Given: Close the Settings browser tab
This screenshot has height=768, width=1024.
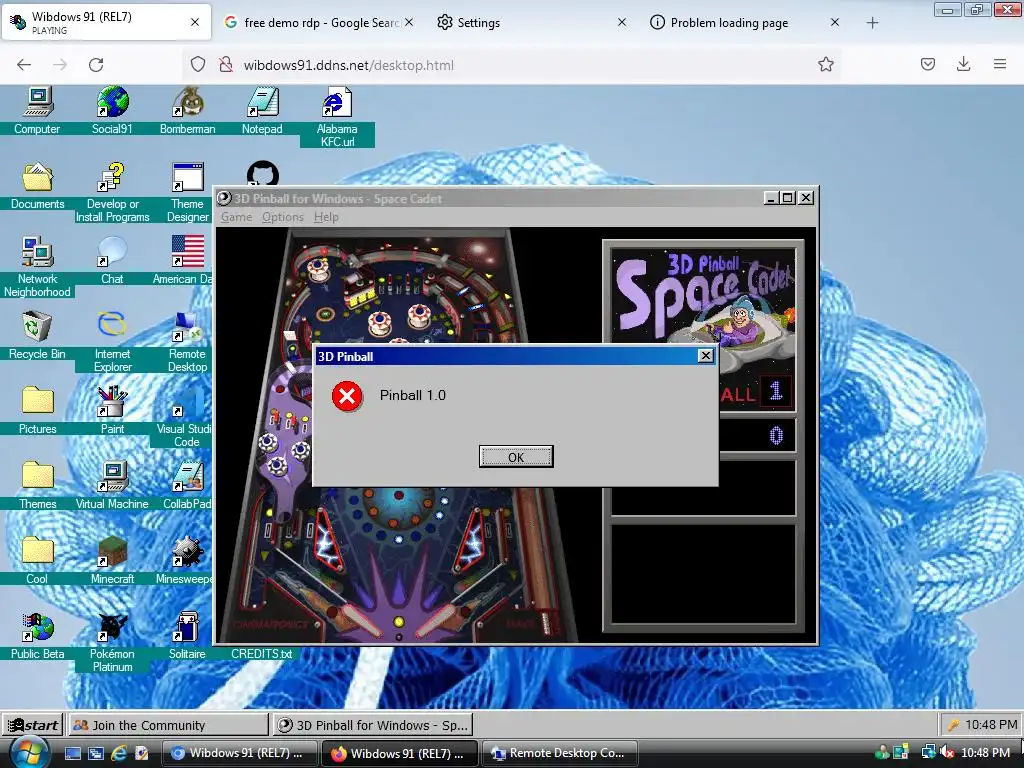Looking at the screenshot, I should [x=622, y=22].
